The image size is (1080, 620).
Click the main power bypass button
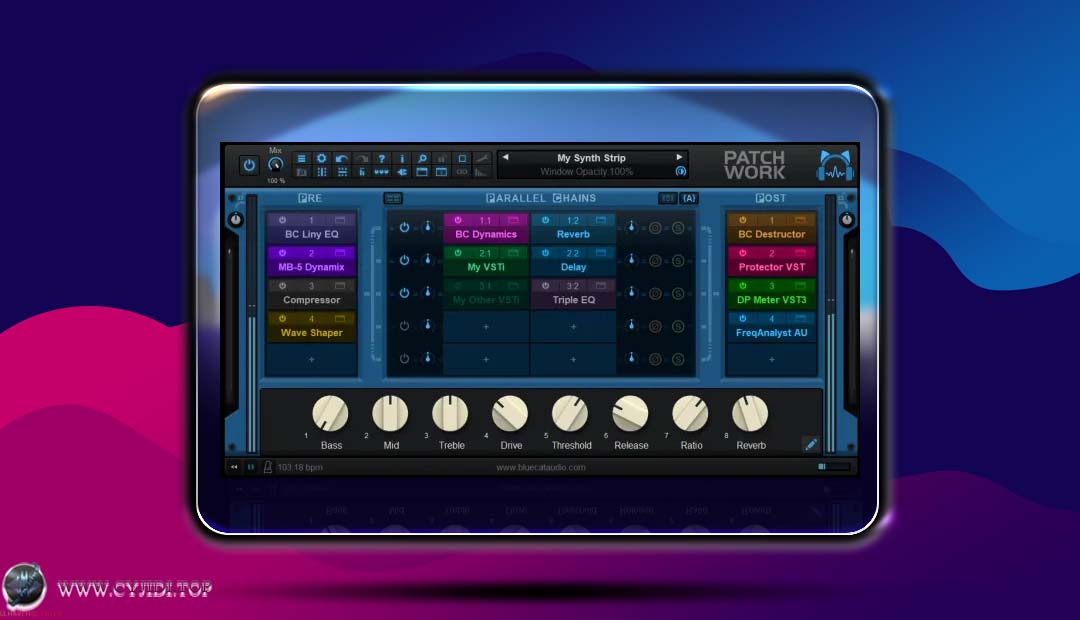[x=249, y=165]
